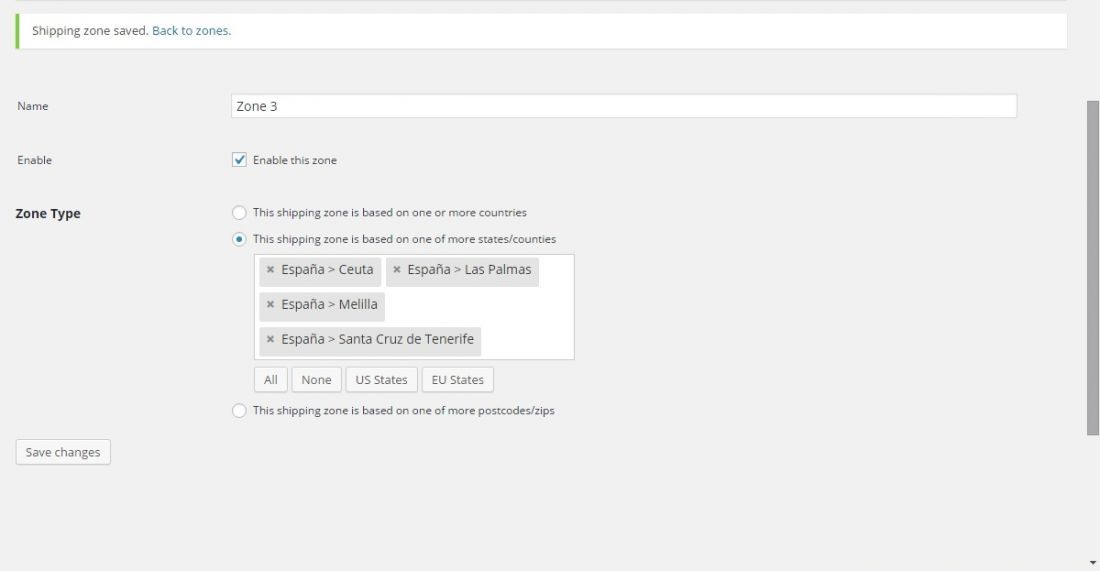Remove the España > Ceuta tag
Image resolution: width=1100 pixels, height=571 pixels.
[x=270, y=269]
